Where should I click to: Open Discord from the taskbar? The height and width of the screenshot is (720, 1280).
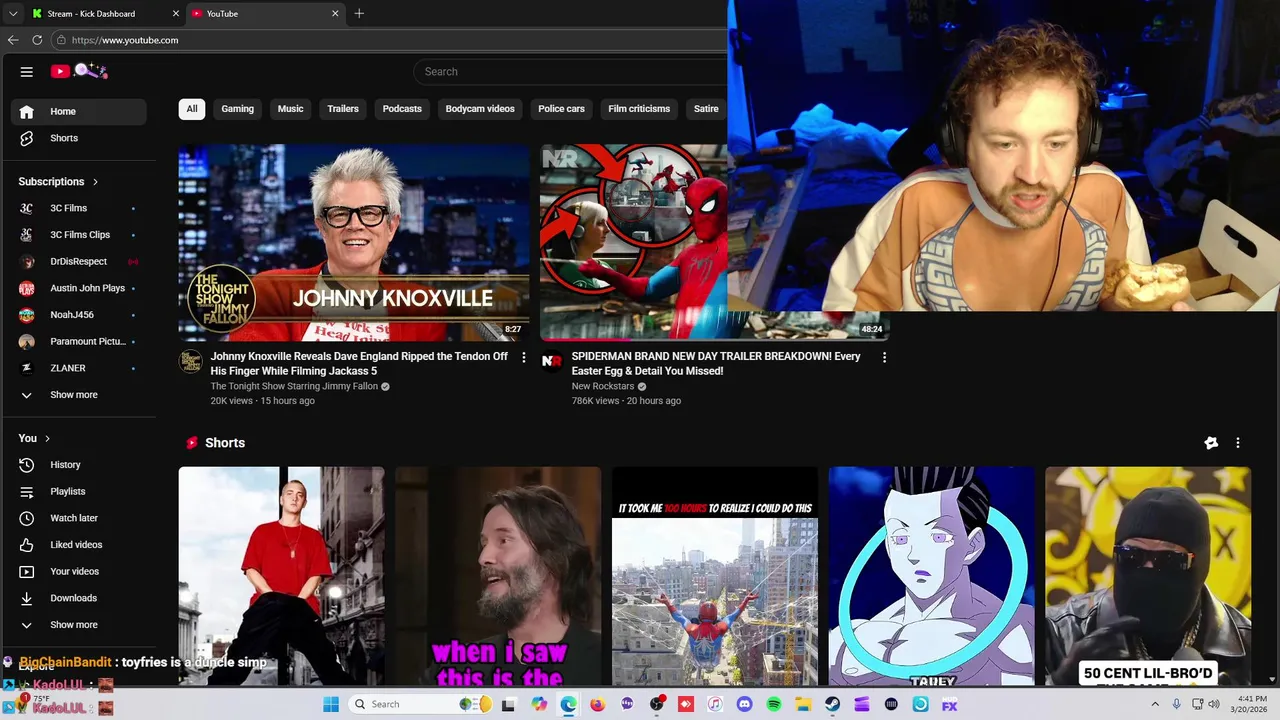click(744, 704)
